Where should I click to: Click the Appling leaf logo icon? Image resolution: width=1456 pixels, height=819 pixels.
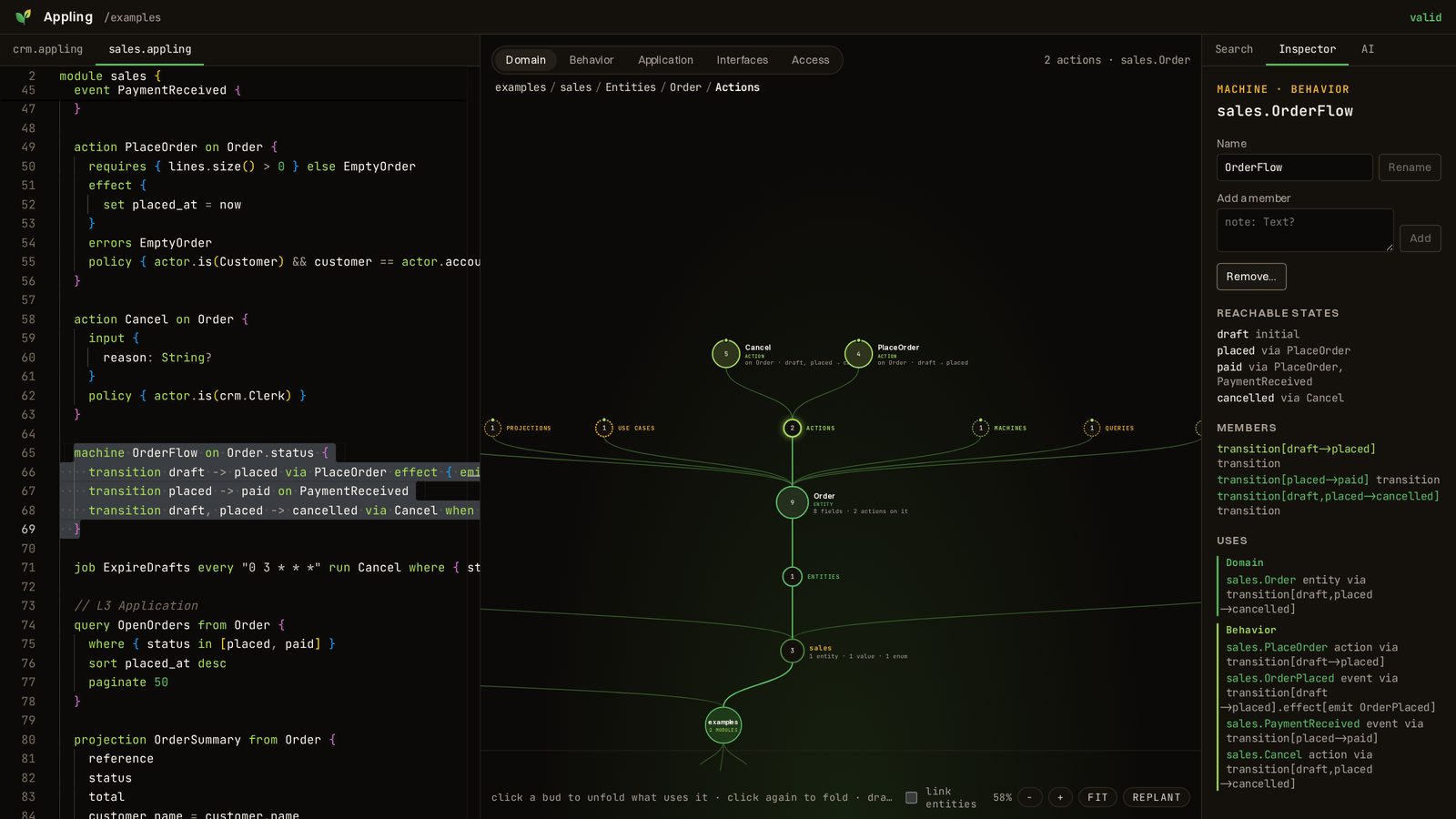tap(24, 16)
